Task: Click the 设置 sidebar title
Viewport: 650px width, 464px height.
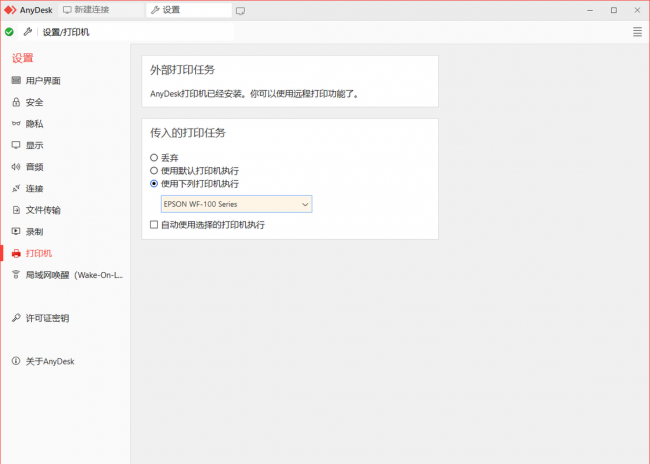Action: pos(22,58)
